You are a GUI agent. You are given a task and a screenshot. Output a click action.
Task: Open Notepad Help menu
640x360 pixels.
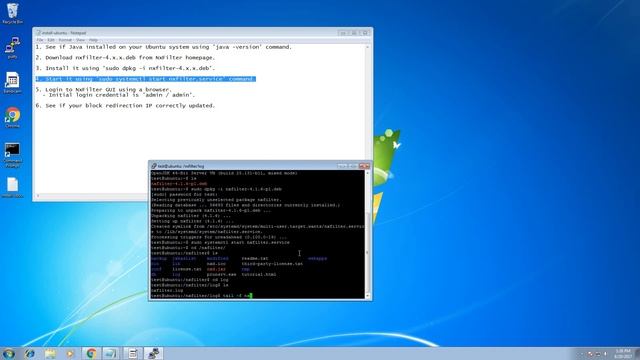pos(93,40)
